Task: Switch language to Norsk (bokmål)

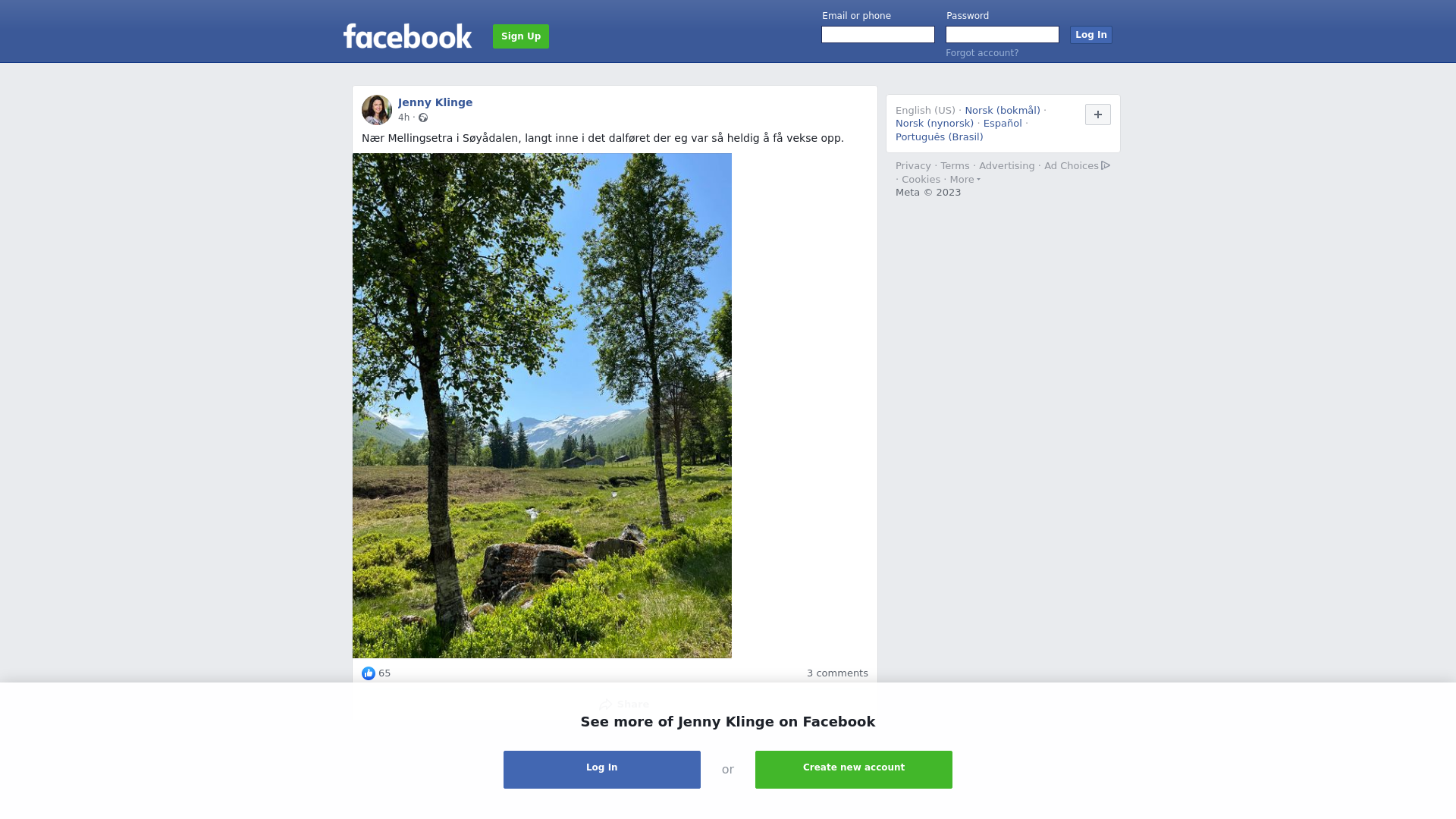Action: click(x=1003, y=111)
